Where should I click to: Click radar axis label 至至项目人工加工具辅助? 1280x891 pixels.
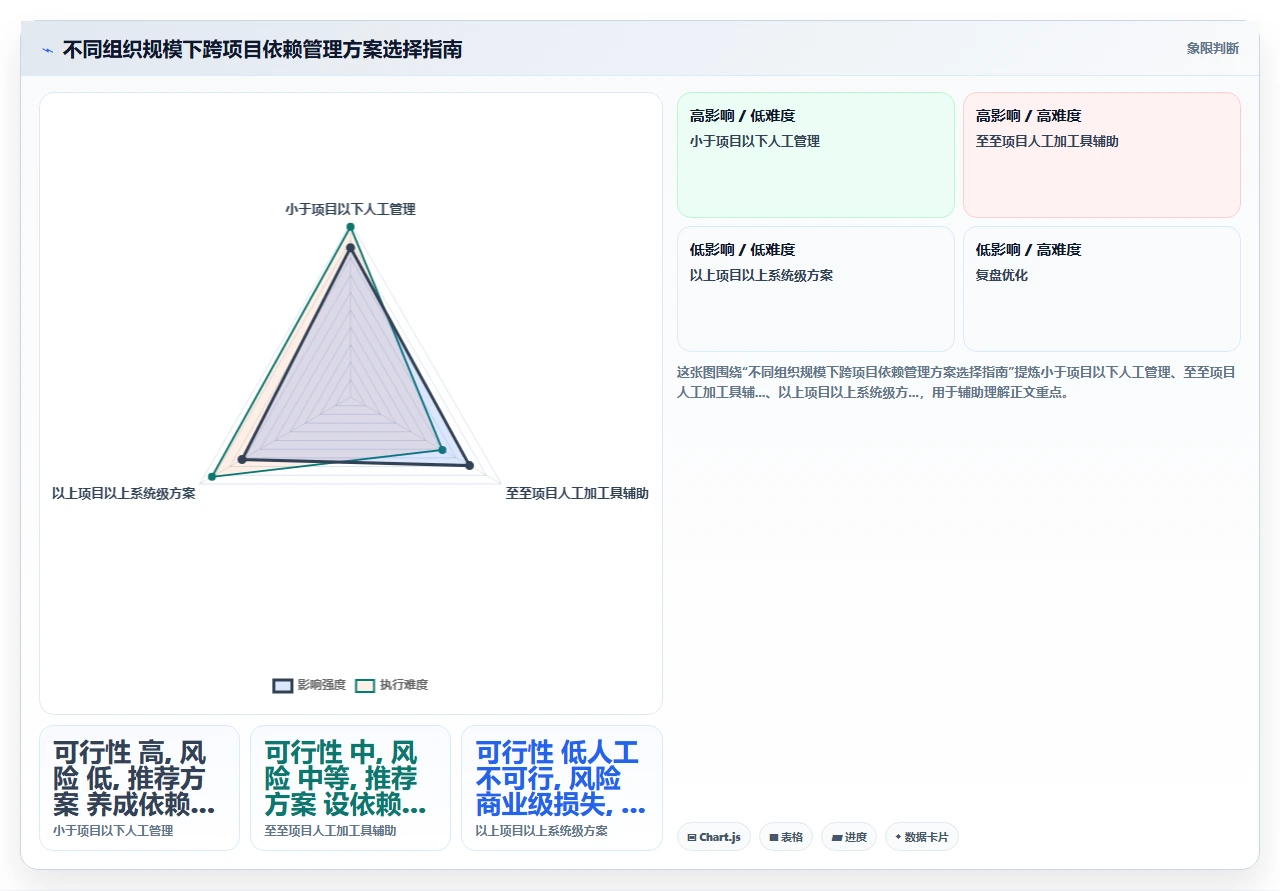point(577,493)
